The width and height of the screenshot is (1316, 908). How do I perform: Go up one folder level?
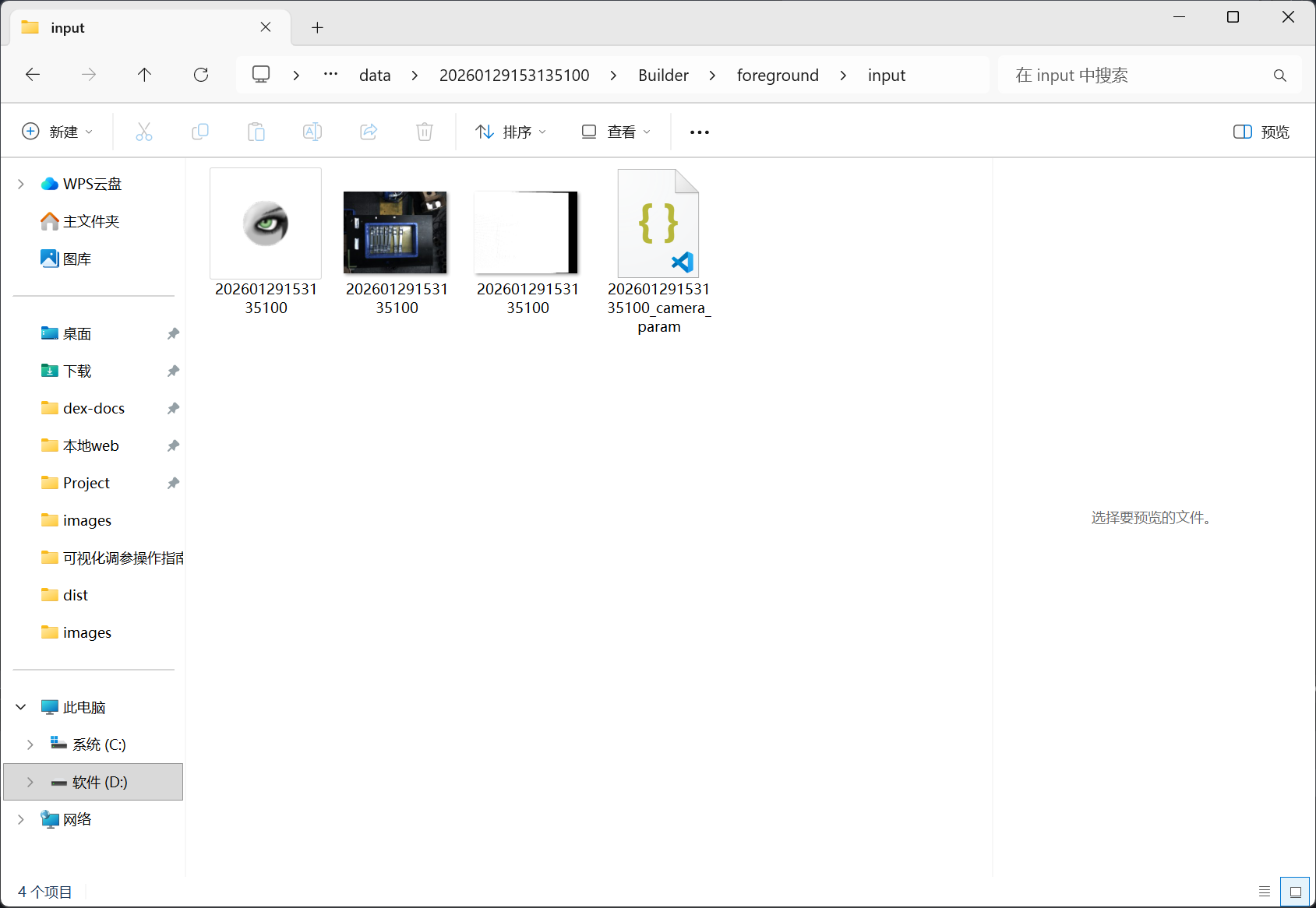pyautogui.click(x=144, y=75)
